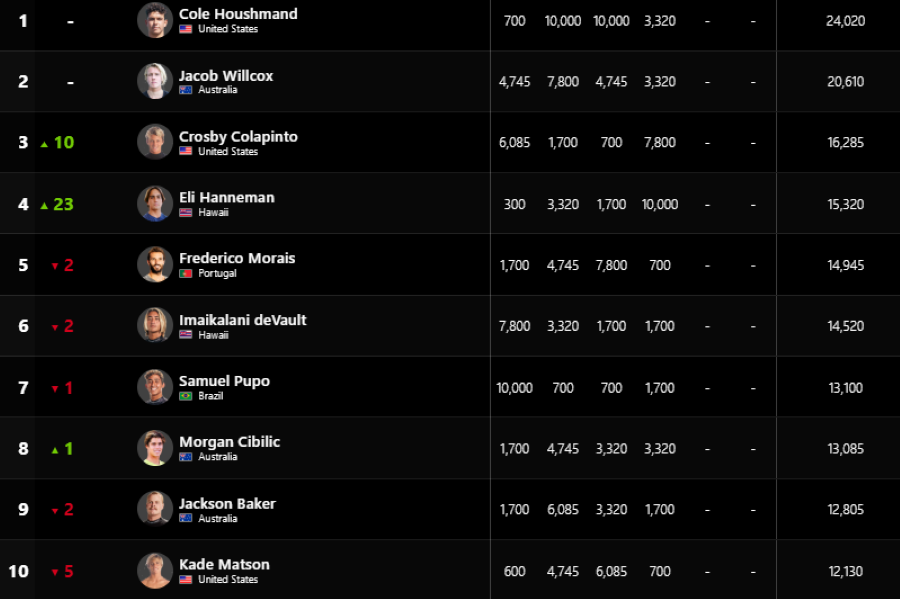Click the green up arrow next to 23
Image resolution: width=900 pixels, height=599 pixels.
click(x=44, y=205)
